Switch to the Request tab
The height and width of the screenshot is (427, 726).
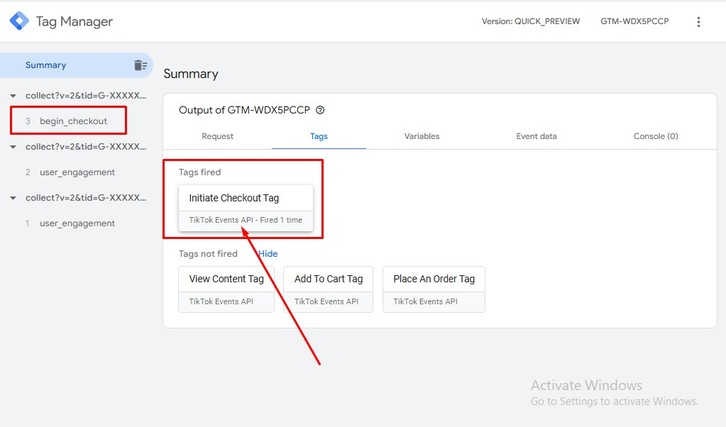click(x=217, y=136)
